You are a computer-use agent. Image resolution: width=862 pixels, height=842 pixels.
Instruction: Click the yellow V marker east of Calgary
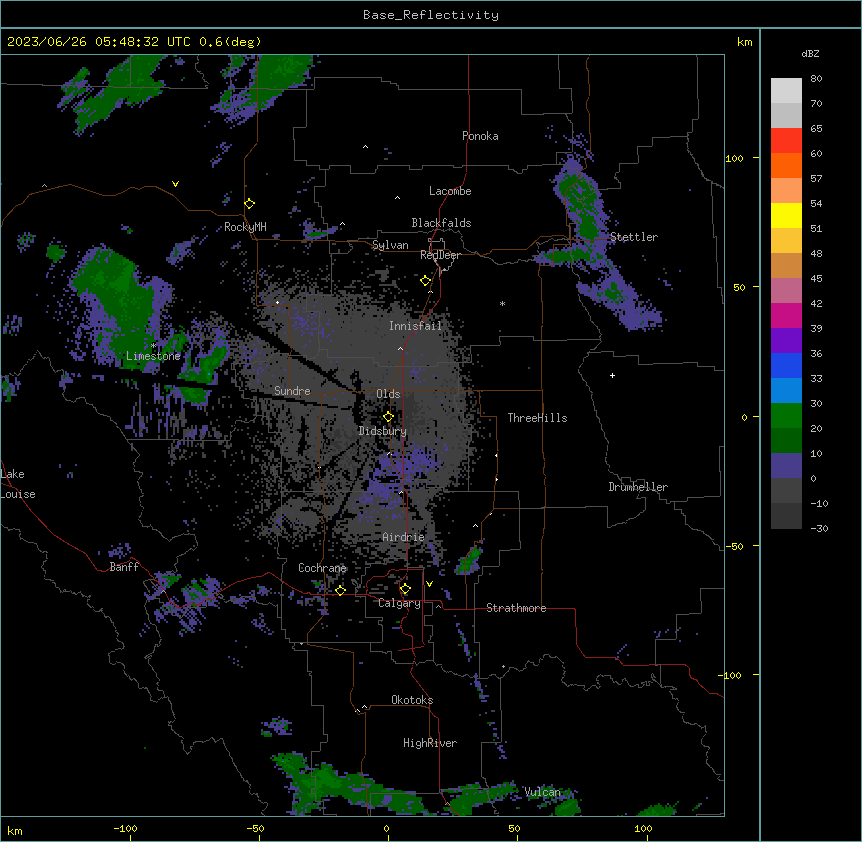pos(429,584)
